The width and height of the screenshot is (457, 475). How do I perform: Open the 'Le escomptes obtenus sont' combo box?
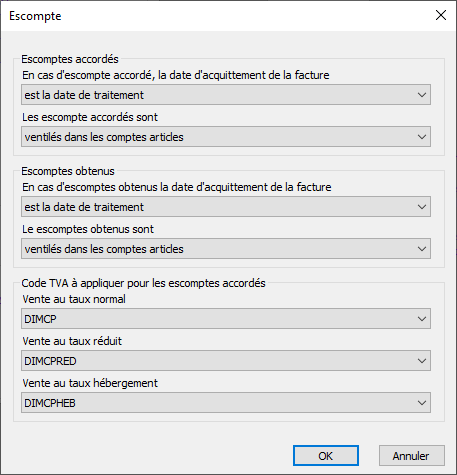[226, 249]
